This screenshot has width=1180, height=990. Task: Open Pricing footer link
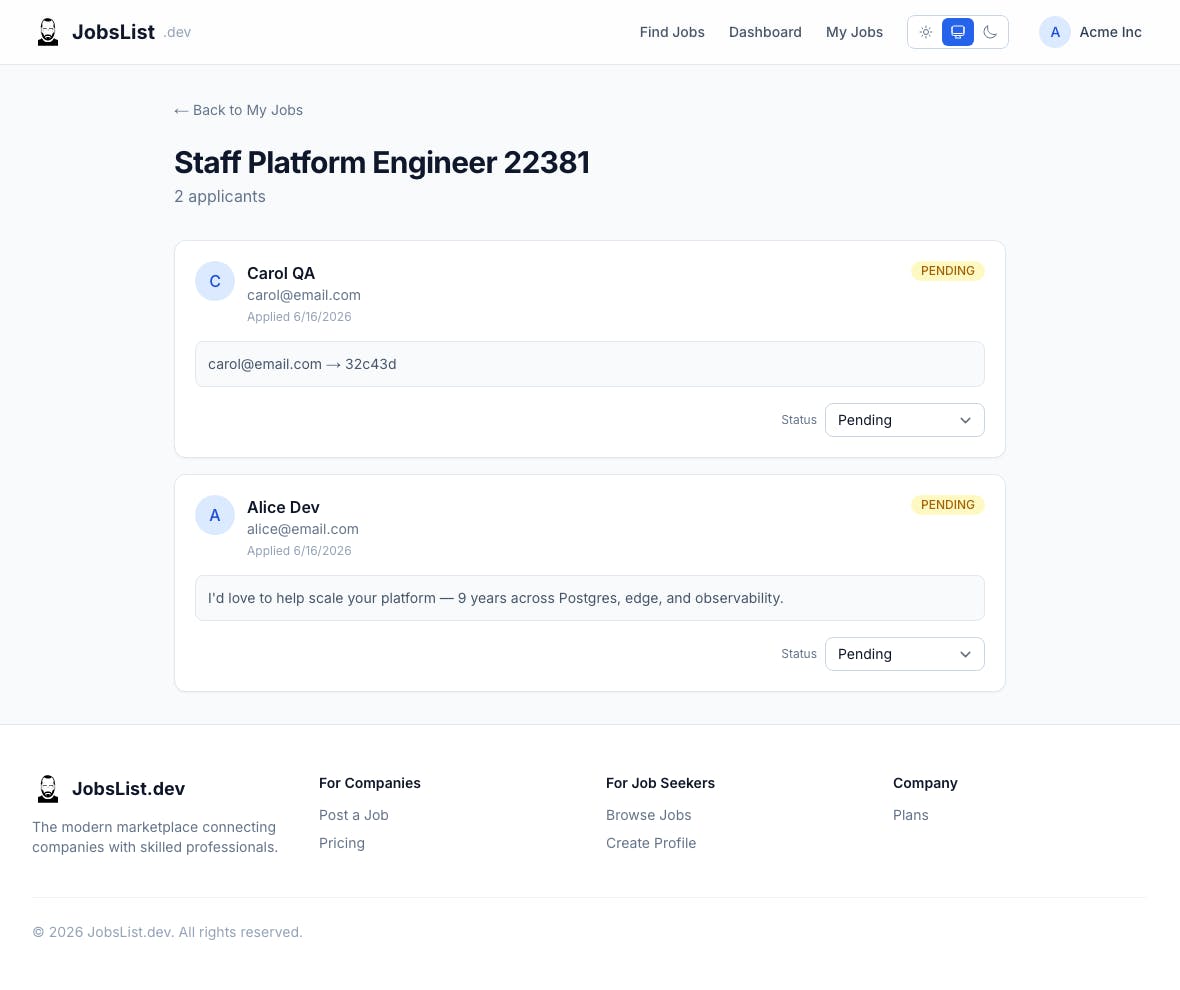(x=342, y=843)
